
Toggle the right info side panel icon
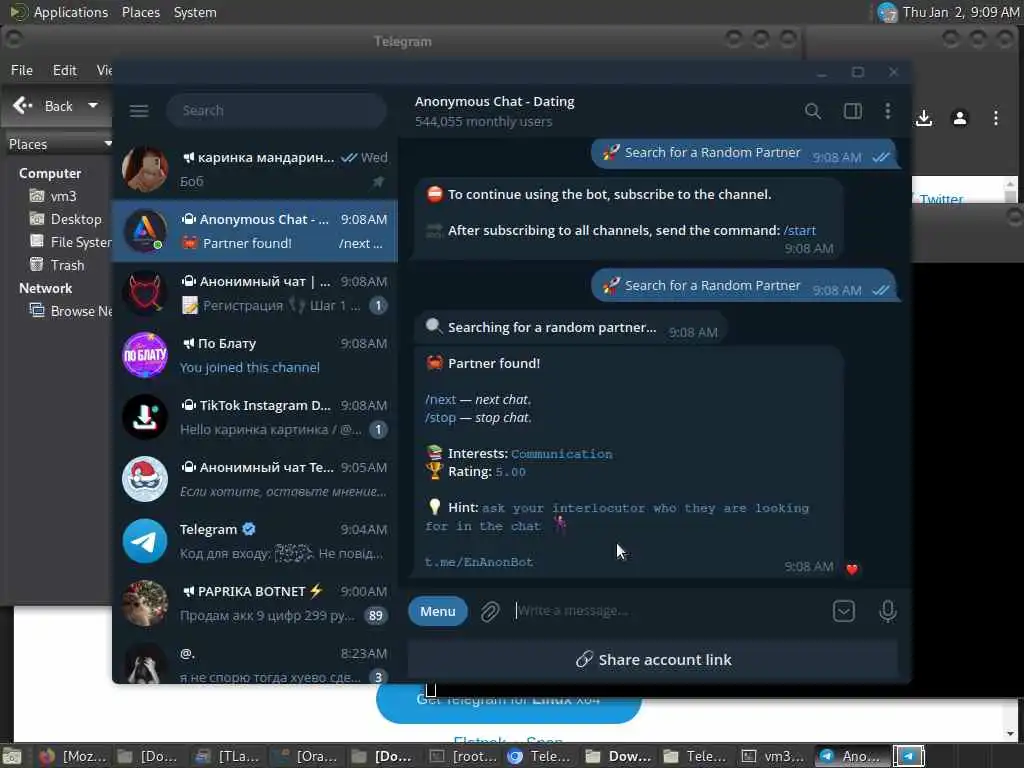tap(852, 111)
